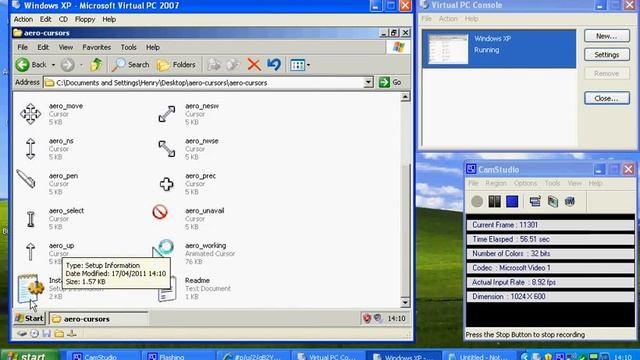Open Explorer File menu
Screen dimensions: 640x360
22,47
